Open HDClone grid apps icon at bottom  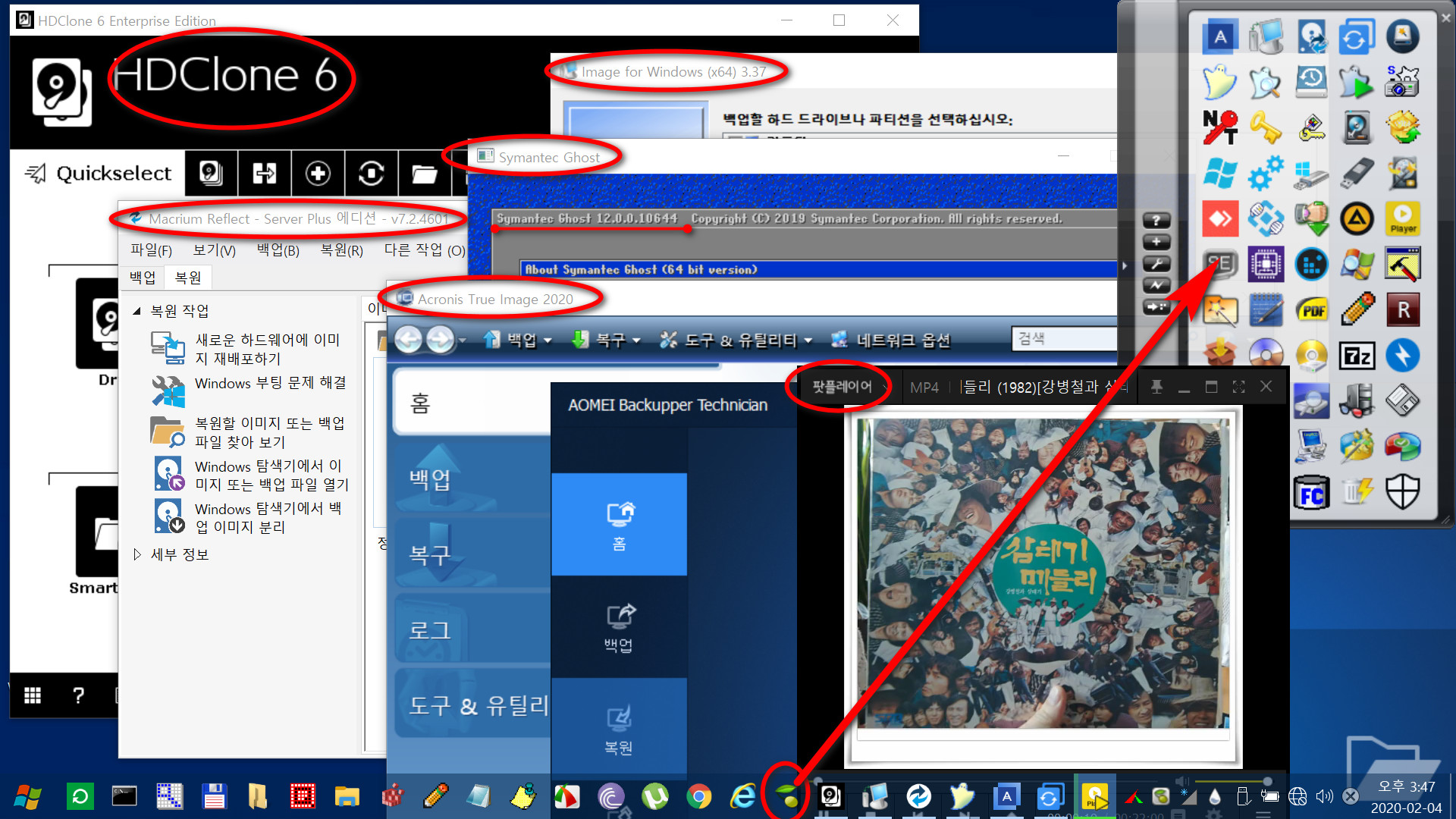pos(33,695)
